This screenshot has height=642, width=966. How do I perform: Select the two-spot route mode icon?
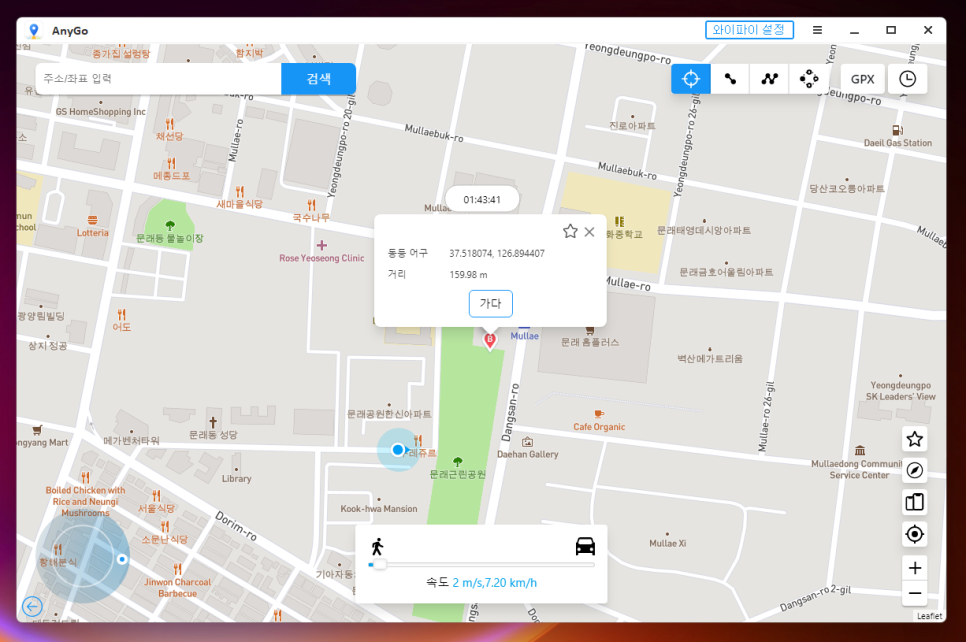pyautogui.click(x=730, y=79)
